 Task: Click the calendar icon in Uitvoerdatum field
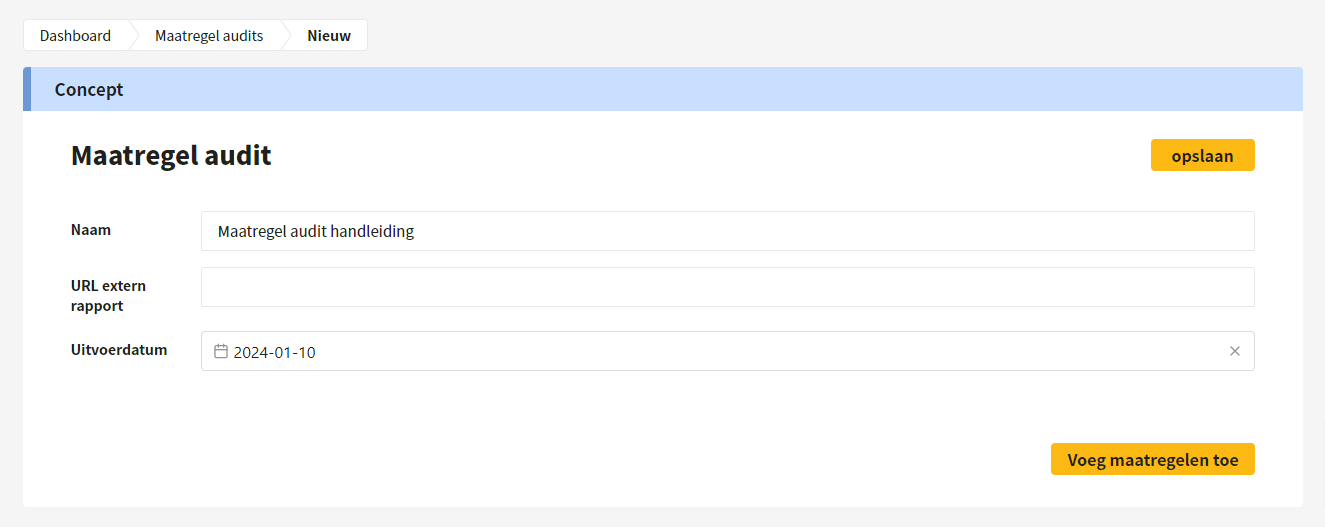tap(221, 351)
